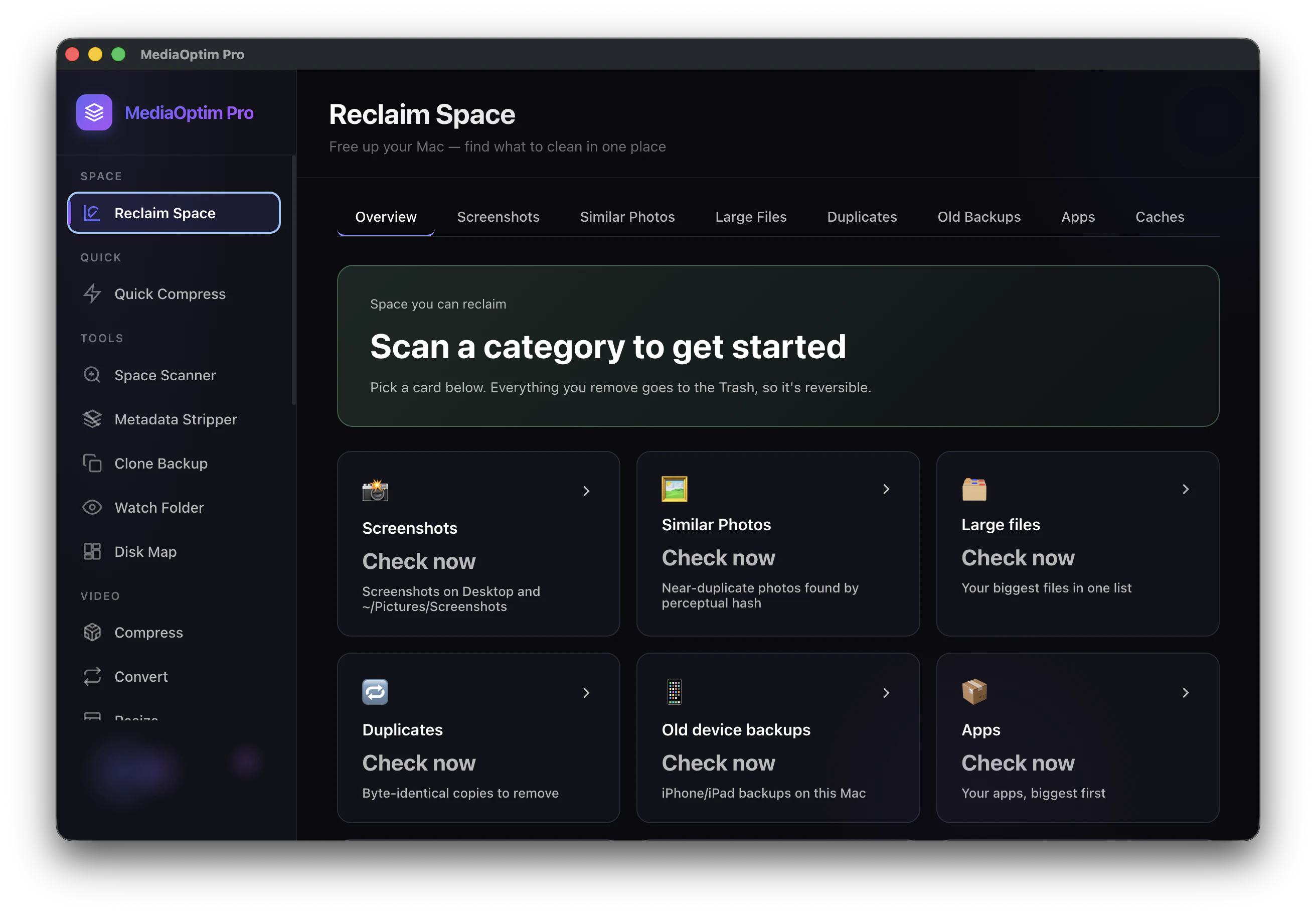Image resolution: width=1316 pixels, height=915 pixels.
Task: Go to the Old Backups tab
Action: point(978,217)
